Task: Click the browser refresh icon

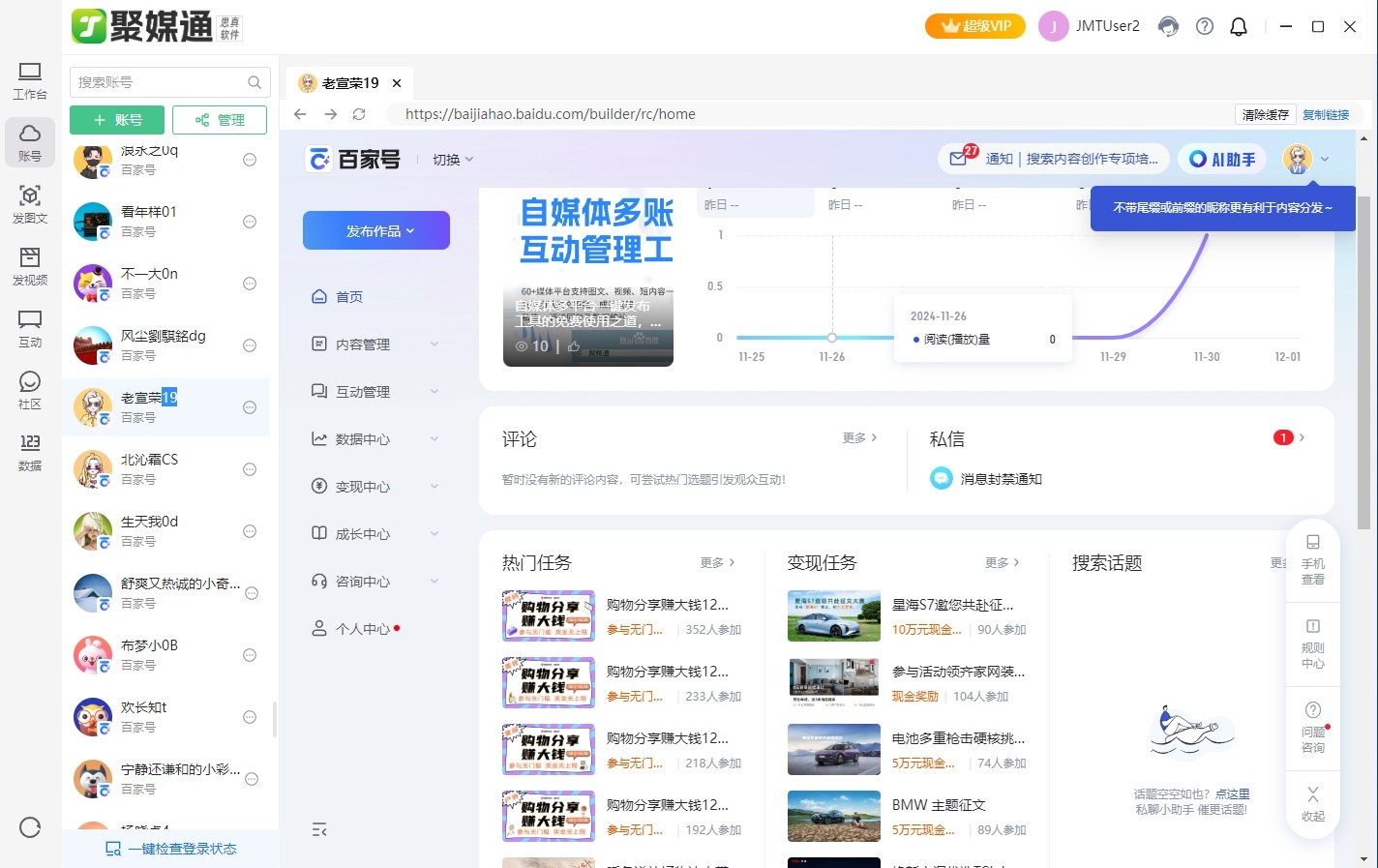Action: (359, 114)
